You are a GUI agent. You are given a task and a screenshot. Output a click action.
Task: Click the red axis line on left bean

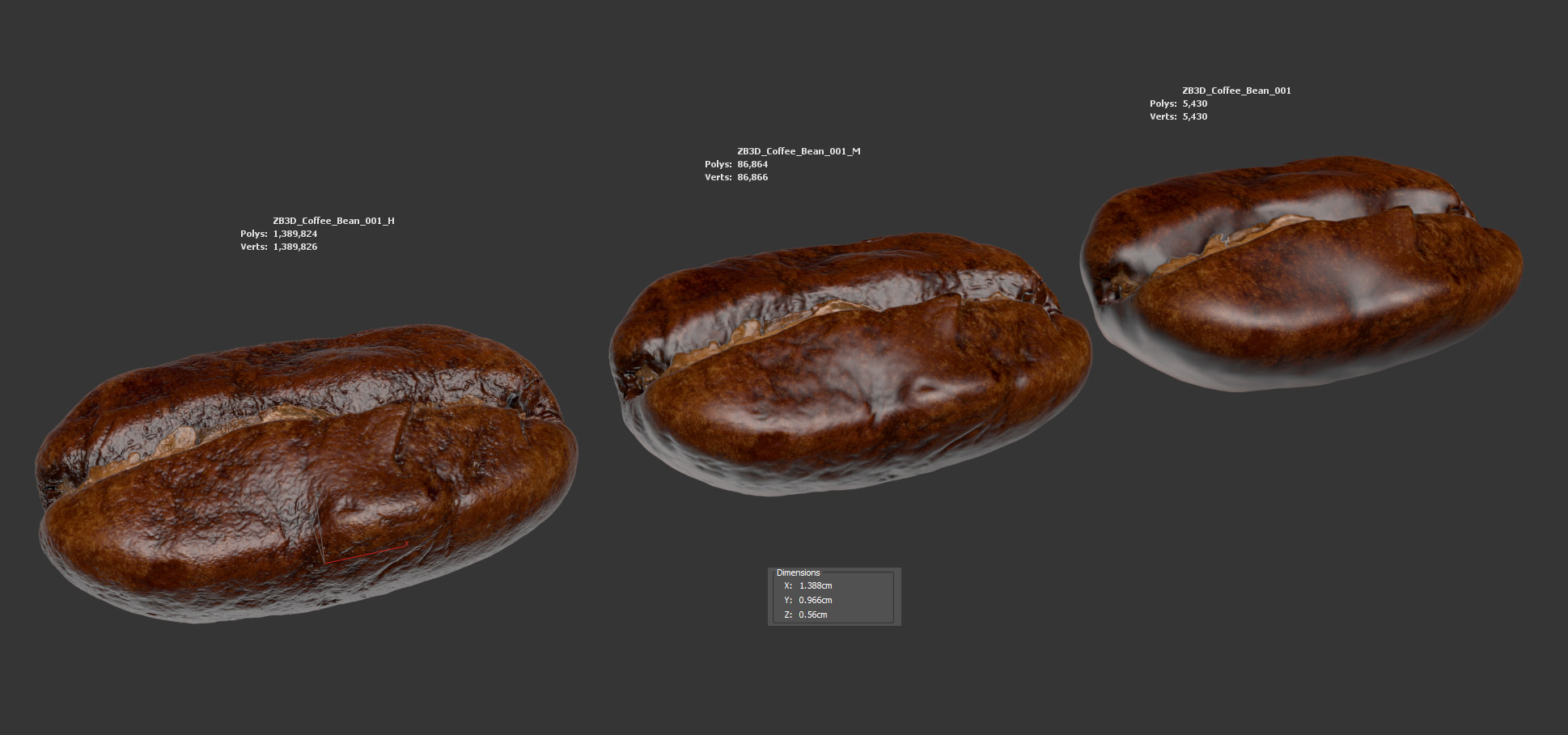(364, 553)
